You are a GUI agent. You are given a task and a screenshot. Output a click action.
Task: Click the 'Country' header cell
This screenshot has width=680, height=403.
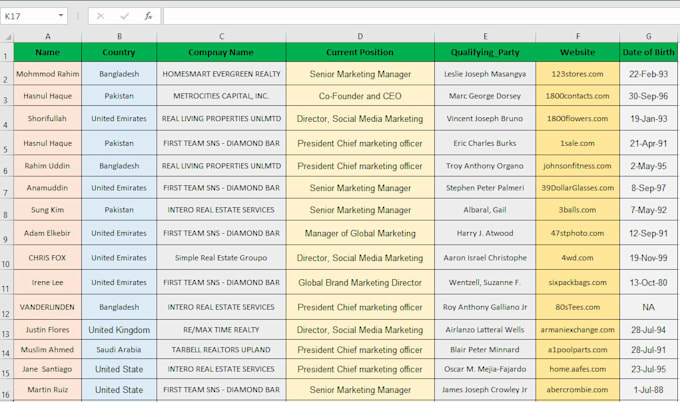119,52
